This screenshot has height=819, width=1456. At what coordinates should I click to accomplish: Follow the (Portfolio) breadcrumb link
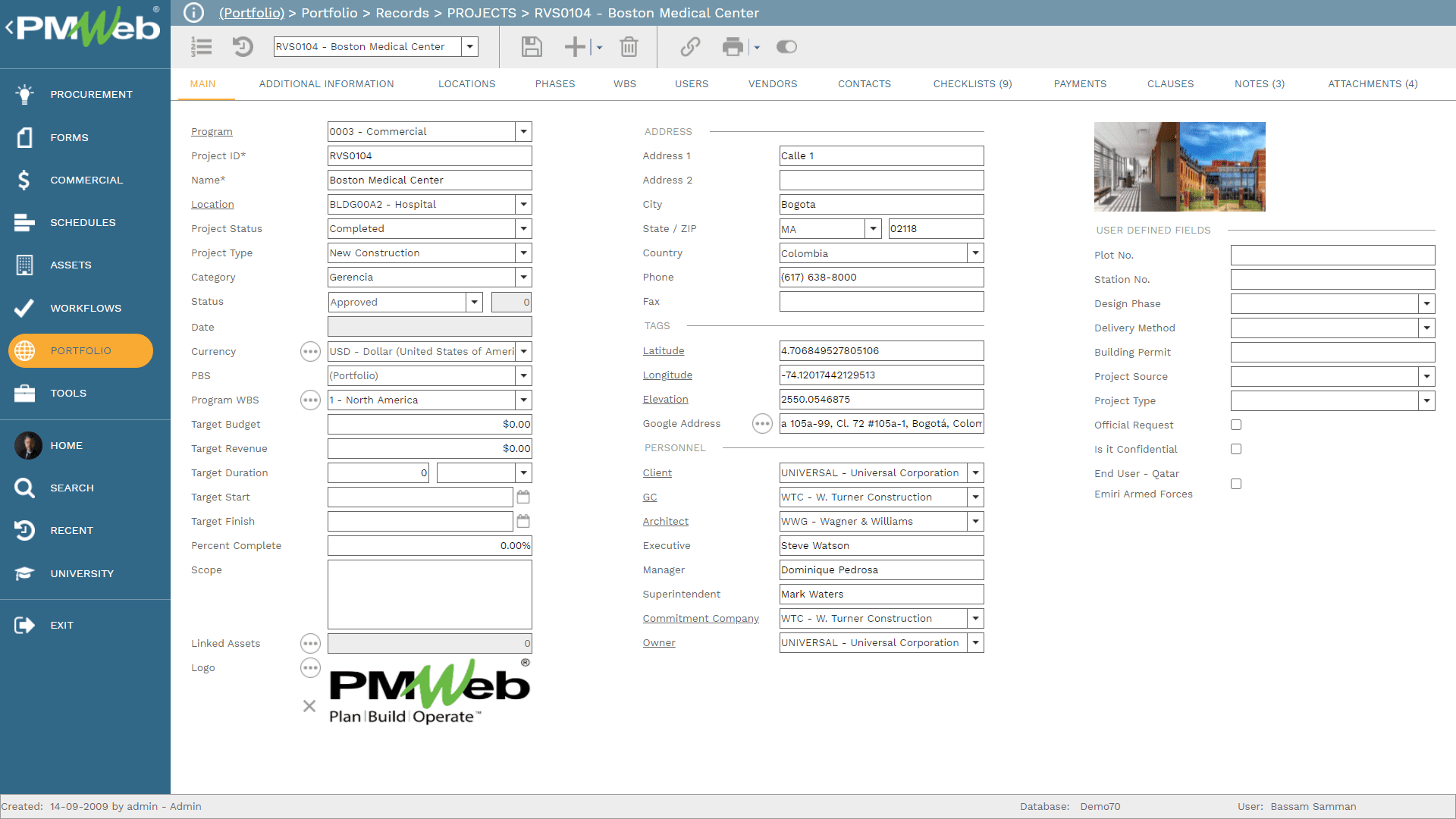(252, 13)
